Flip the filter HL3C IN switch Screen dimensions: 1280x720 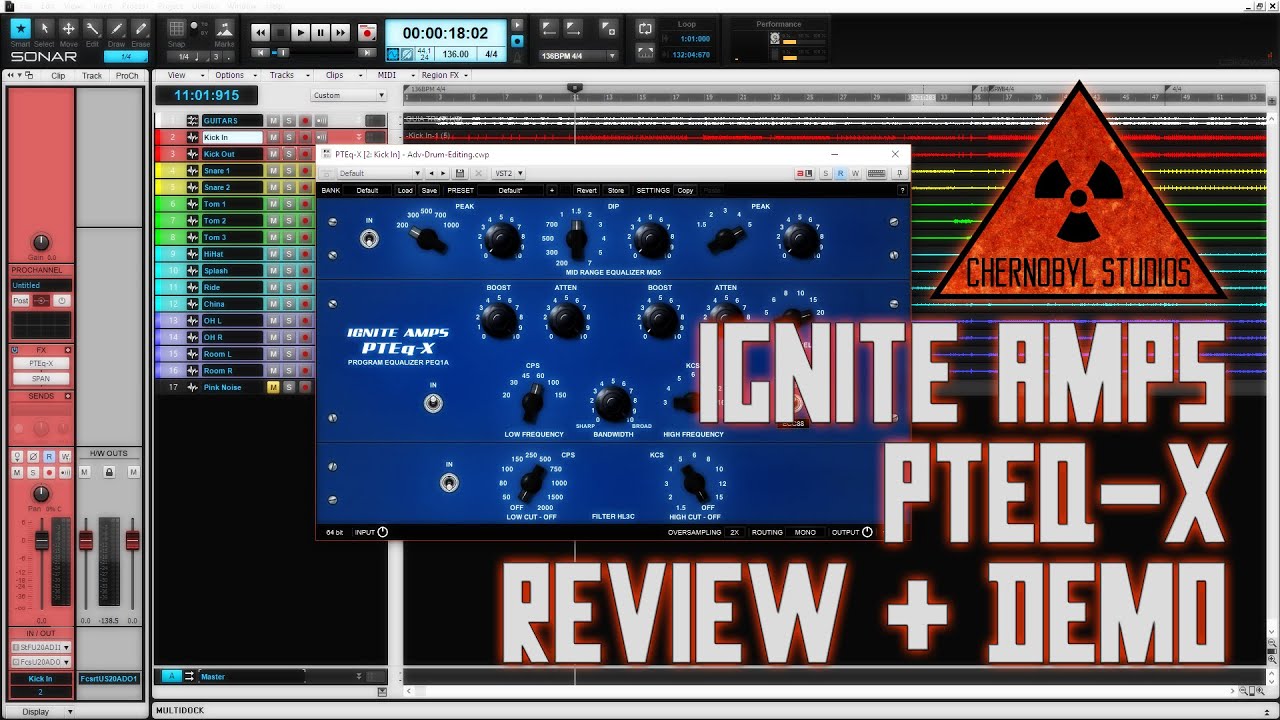(450, 483)
